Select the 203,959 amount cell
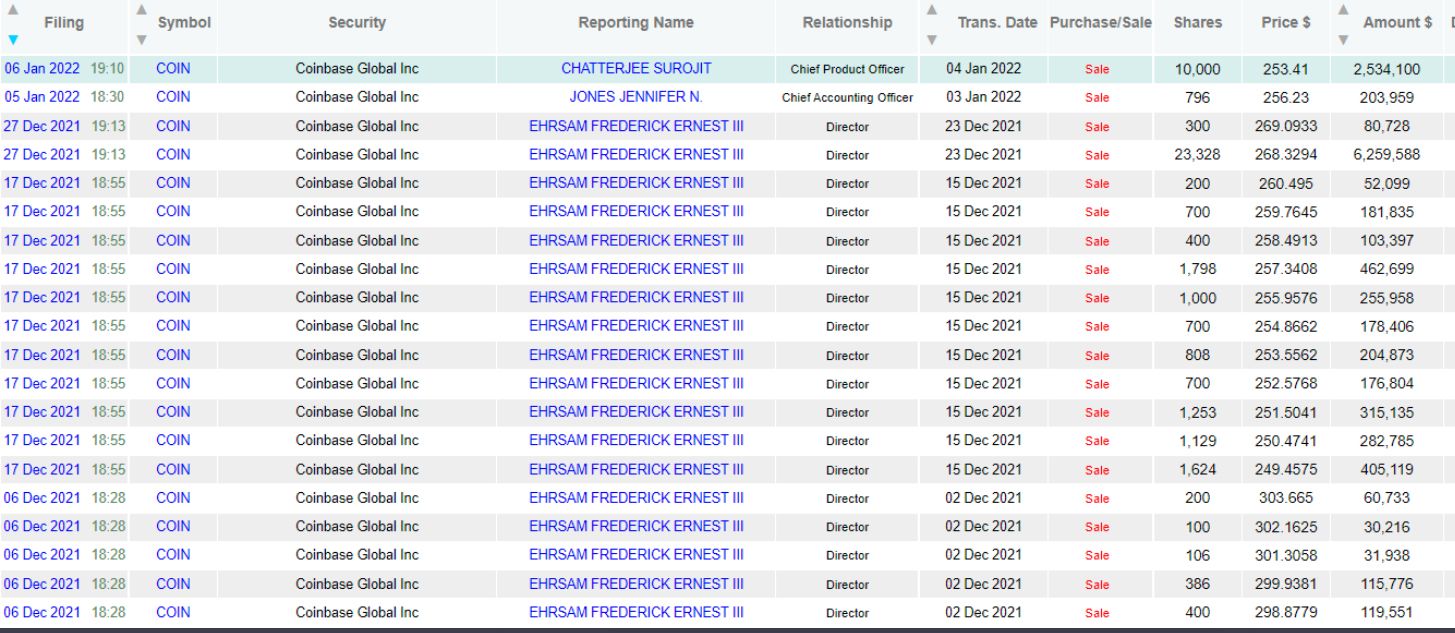Screen dimensions: 1455x633 tap(1386, 98)
